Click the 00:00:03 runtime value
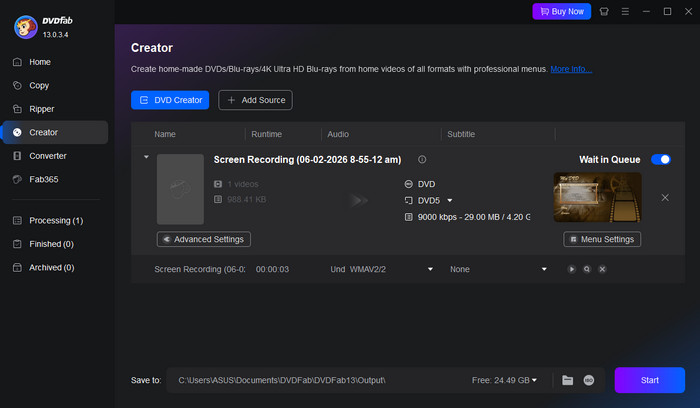Image resolution: width=700 pixels, height=408 pixels. (272, 269)
